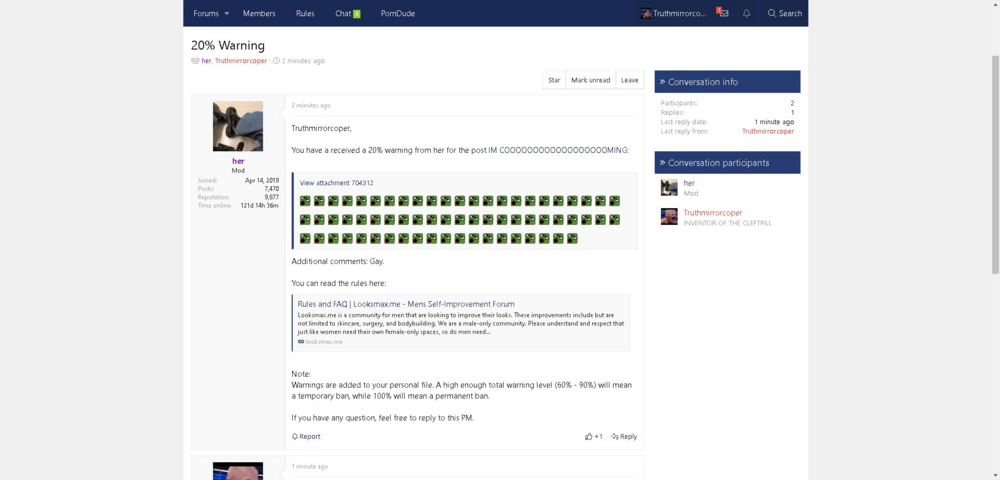Screen dimensions: 1000x480
Task: Click the '2 minutes ago' message timestamp
Action: coord(311,106)
